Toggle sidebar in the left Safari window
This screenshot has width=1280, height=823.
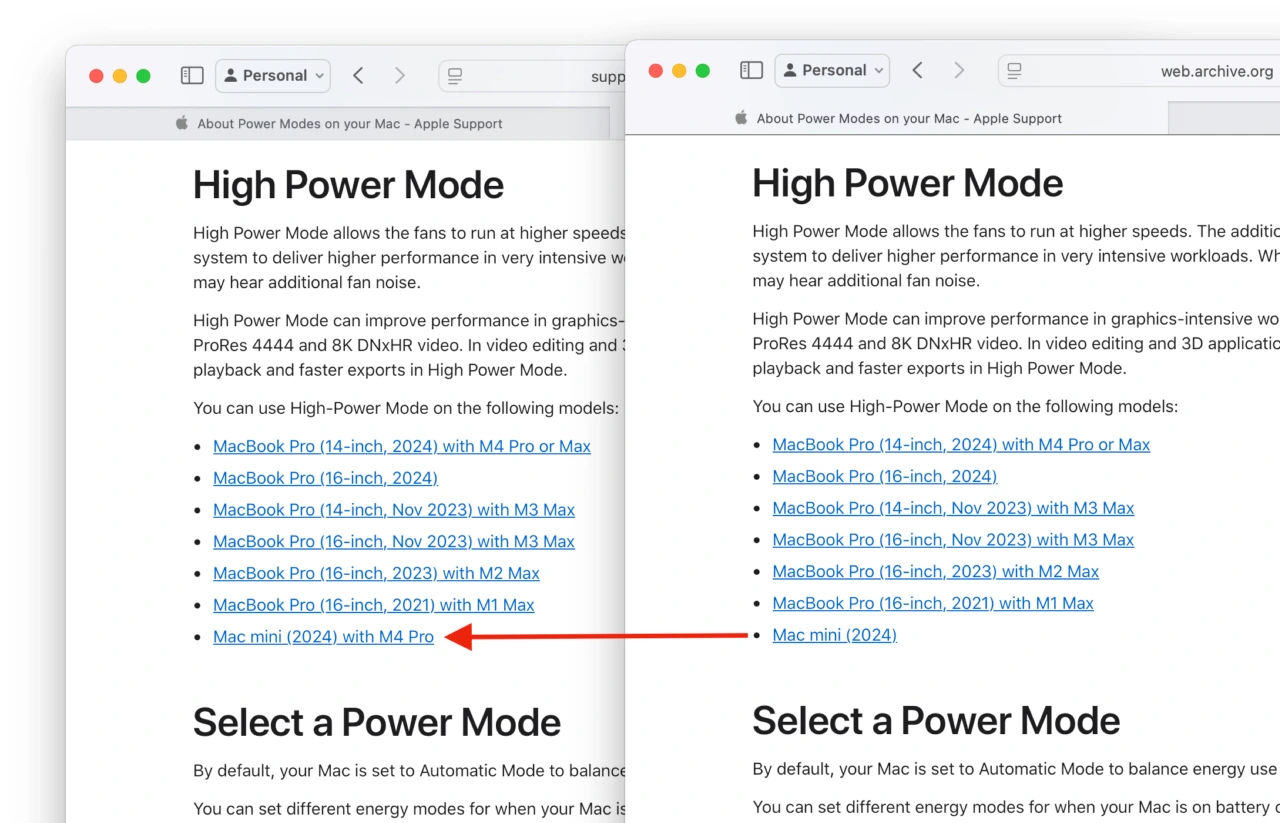point(192,76)
